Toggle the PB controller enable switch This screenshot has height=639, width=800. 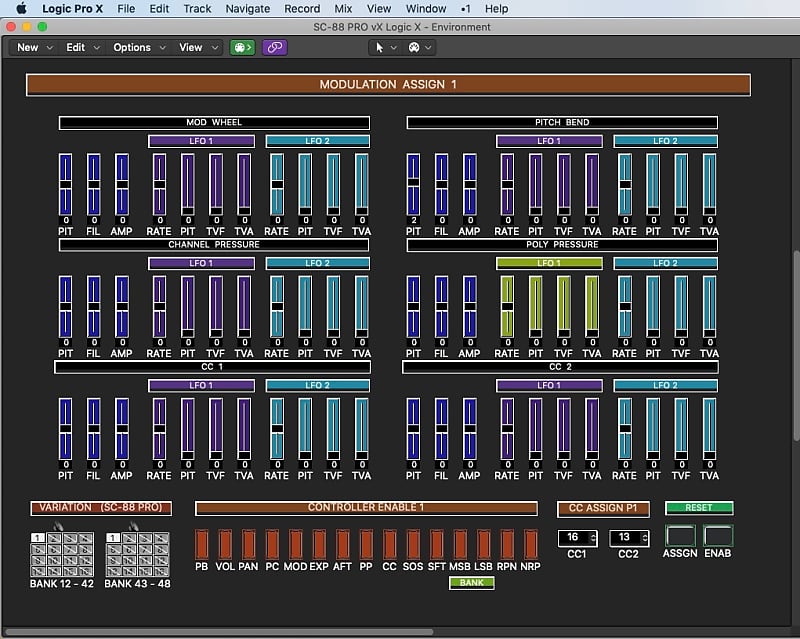pyautogui.click(x=202, y=545)
